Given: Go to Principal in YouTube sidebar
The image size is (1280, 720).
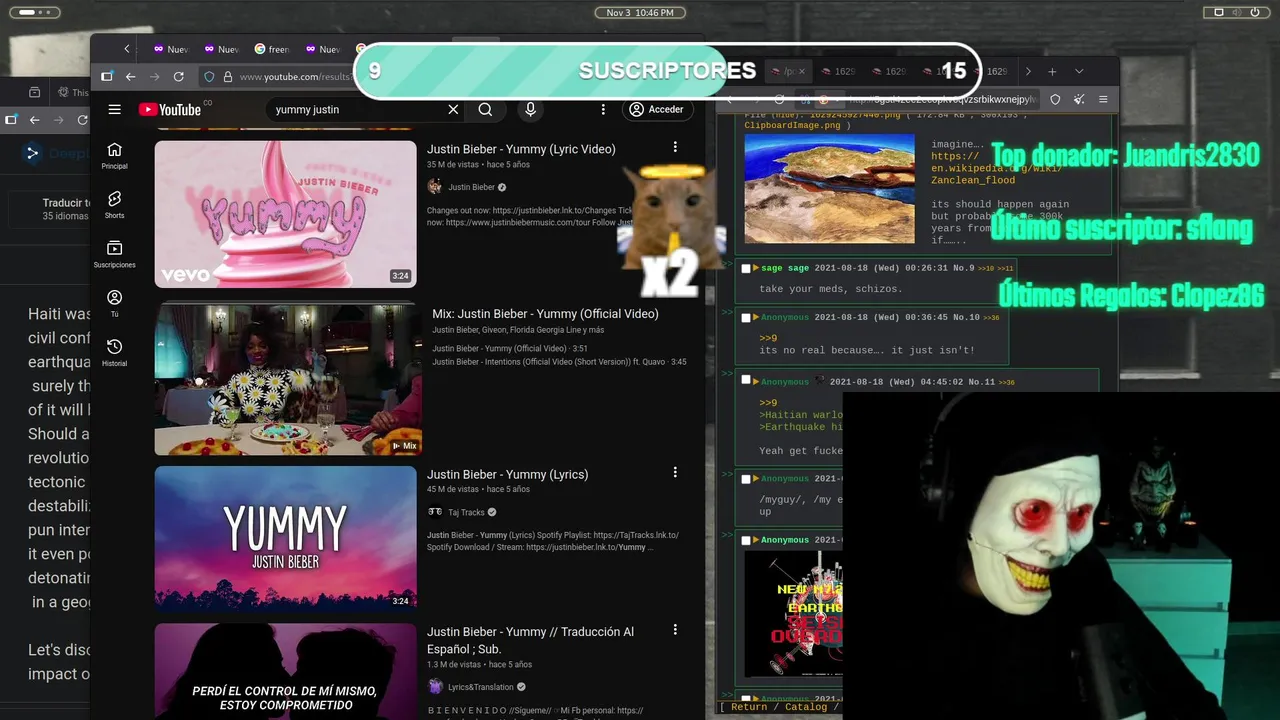Looking at the screenshot, I should 114,156.
